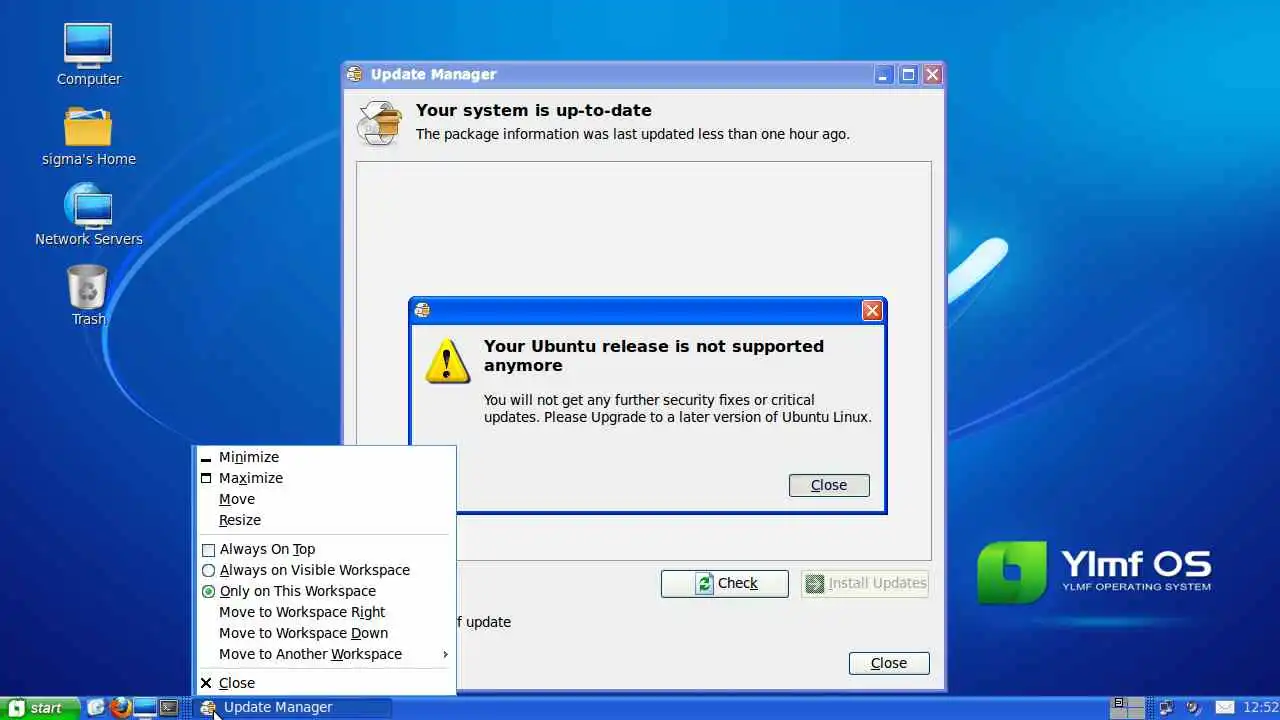The width and height of the screenshot is (1280, 720).
Task: Click the network connection tray icon
Action: coord(1166,707)
